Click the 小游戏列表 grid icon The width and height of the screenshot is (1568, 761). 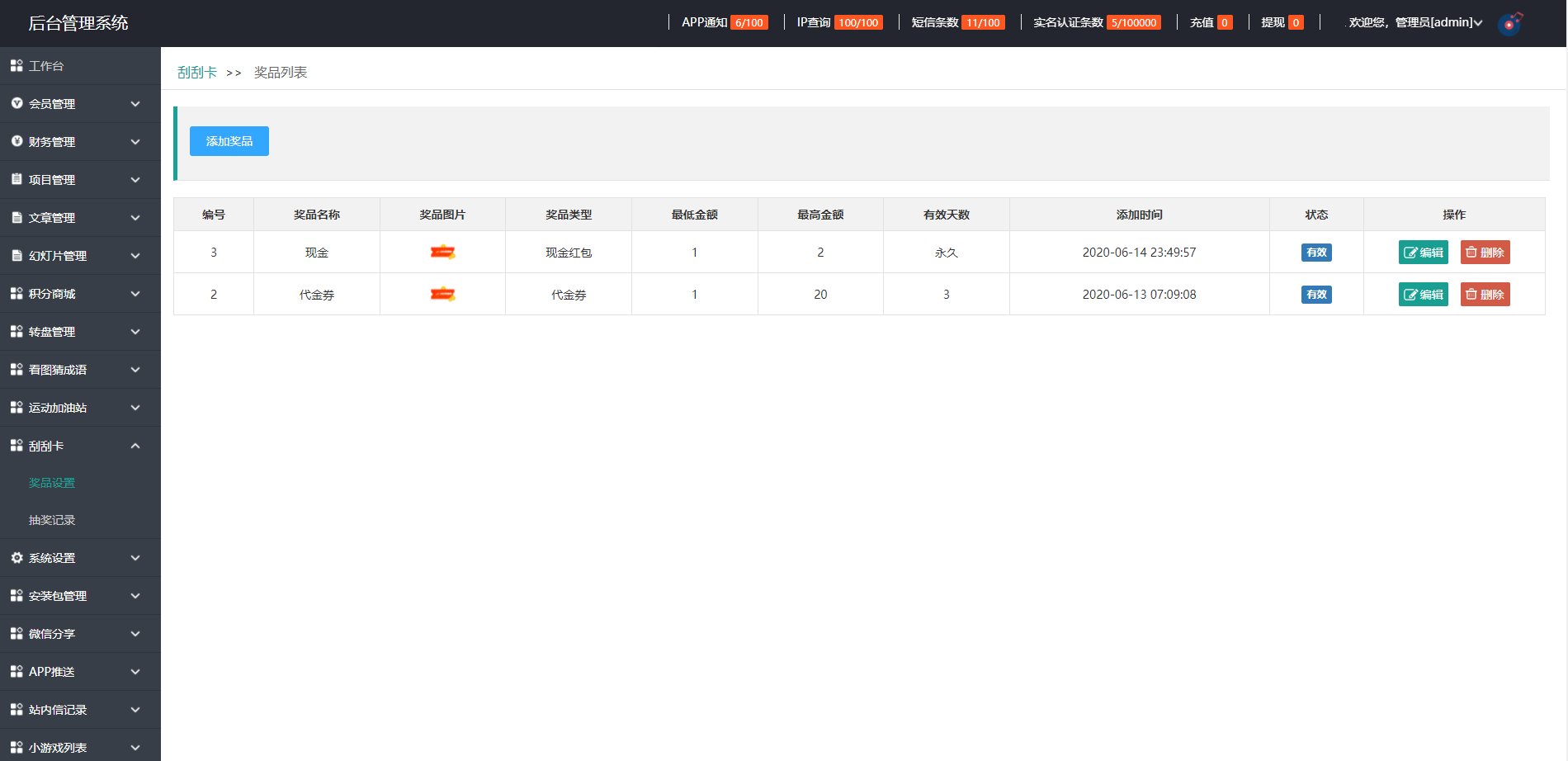point(17,748)
